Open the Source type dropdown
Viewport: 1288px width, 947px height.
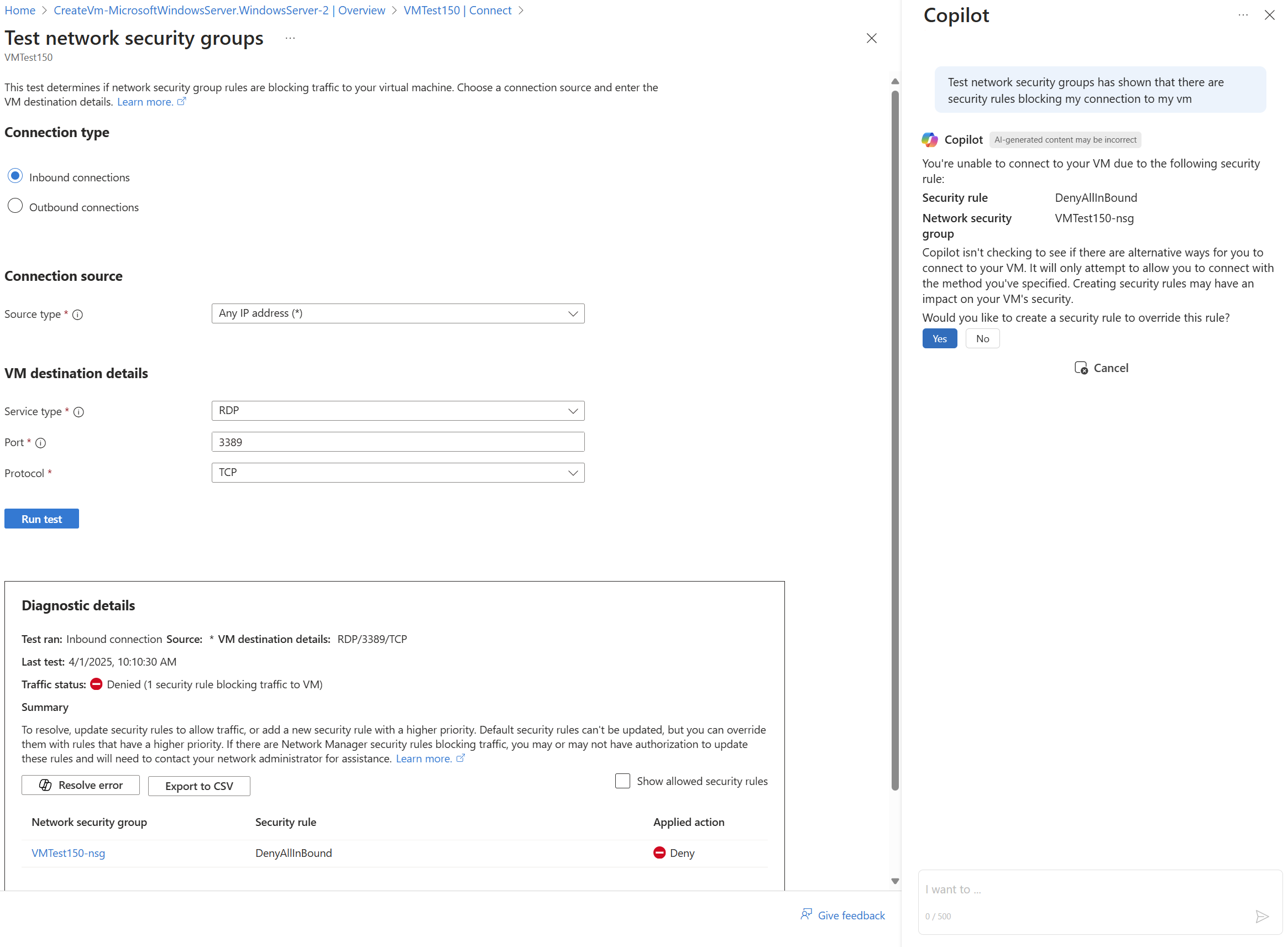(x=398, y=313)
